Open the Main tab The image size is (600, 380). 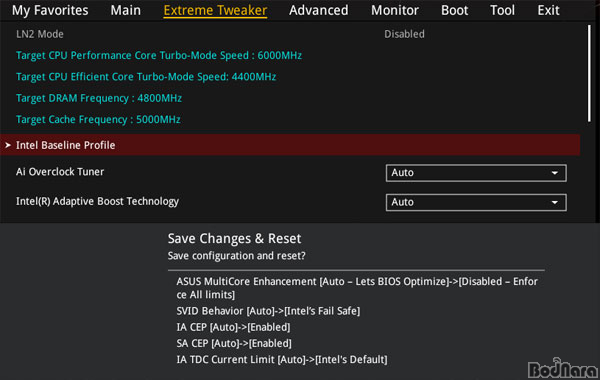(126, 10)
